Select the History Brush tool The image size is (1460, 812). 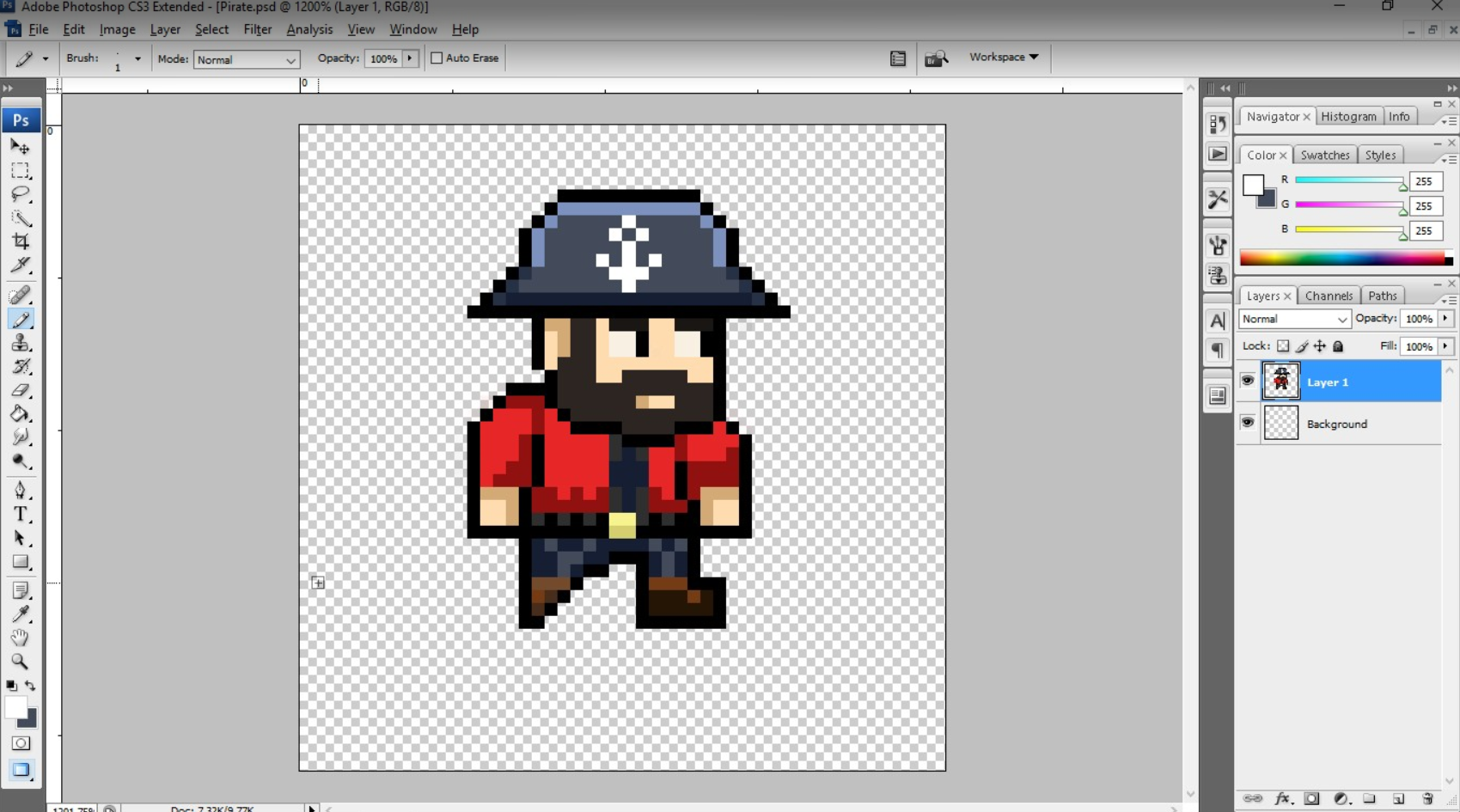21,367
